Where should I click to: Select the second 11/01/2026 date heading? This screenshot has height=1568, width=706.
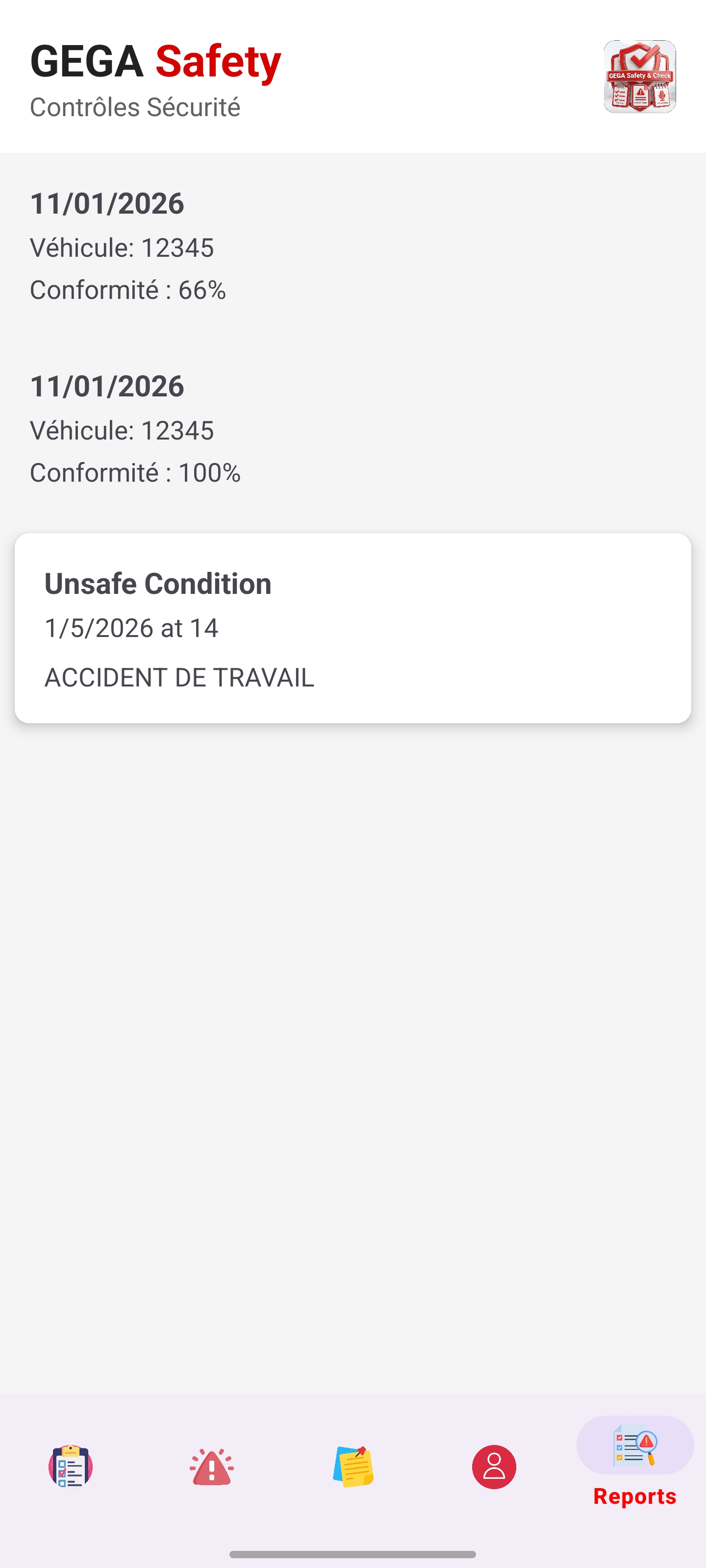point(107,386)
